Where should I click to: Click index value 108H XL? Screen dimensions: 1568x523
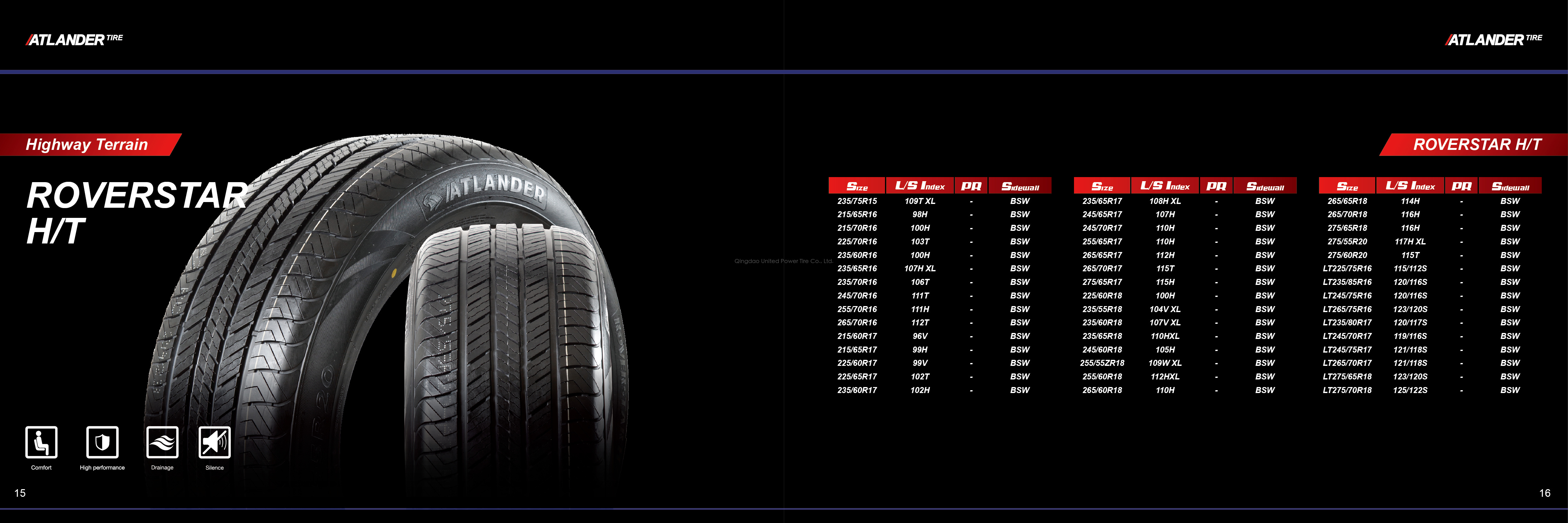1165,201
